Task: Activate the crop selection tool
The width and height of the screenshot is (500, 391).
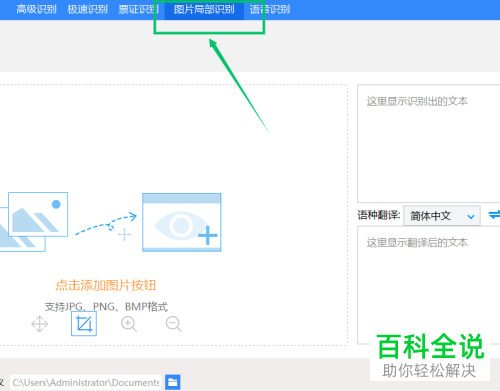Action: click(84, 324)
